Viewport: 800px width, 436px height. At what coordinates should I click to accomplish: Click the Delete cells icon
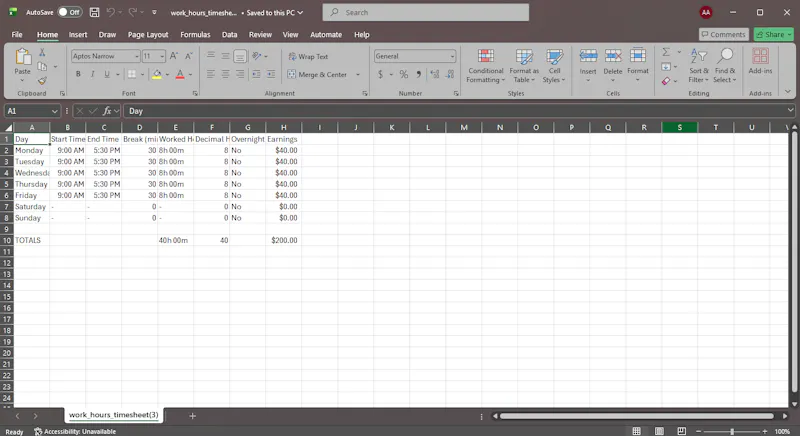(x=613, y=56)
